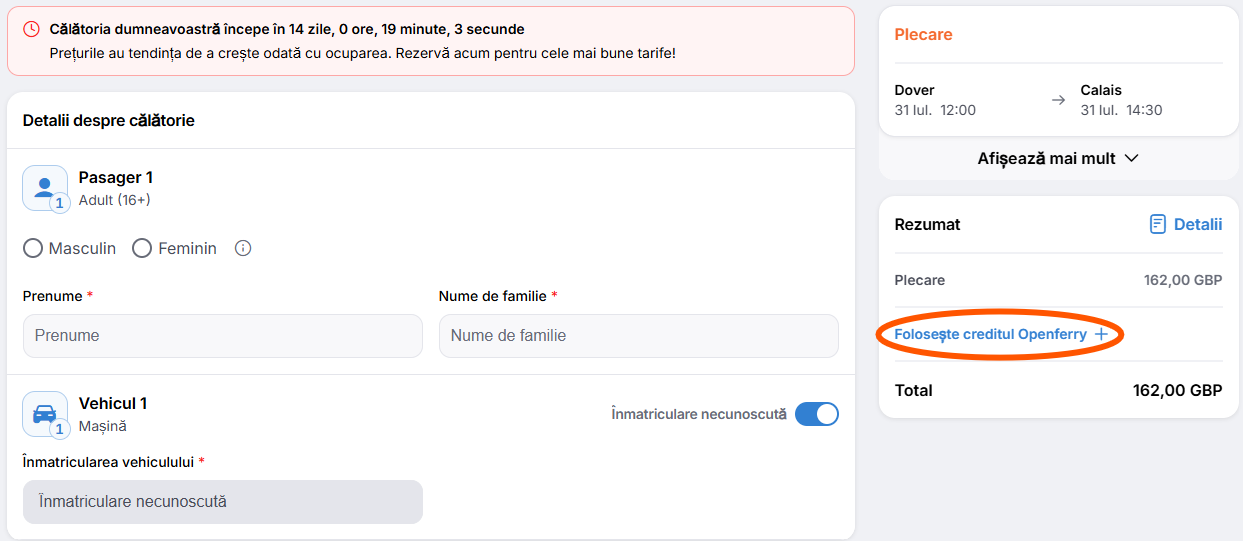Select the Masculin radio button

tap(33, 248)
